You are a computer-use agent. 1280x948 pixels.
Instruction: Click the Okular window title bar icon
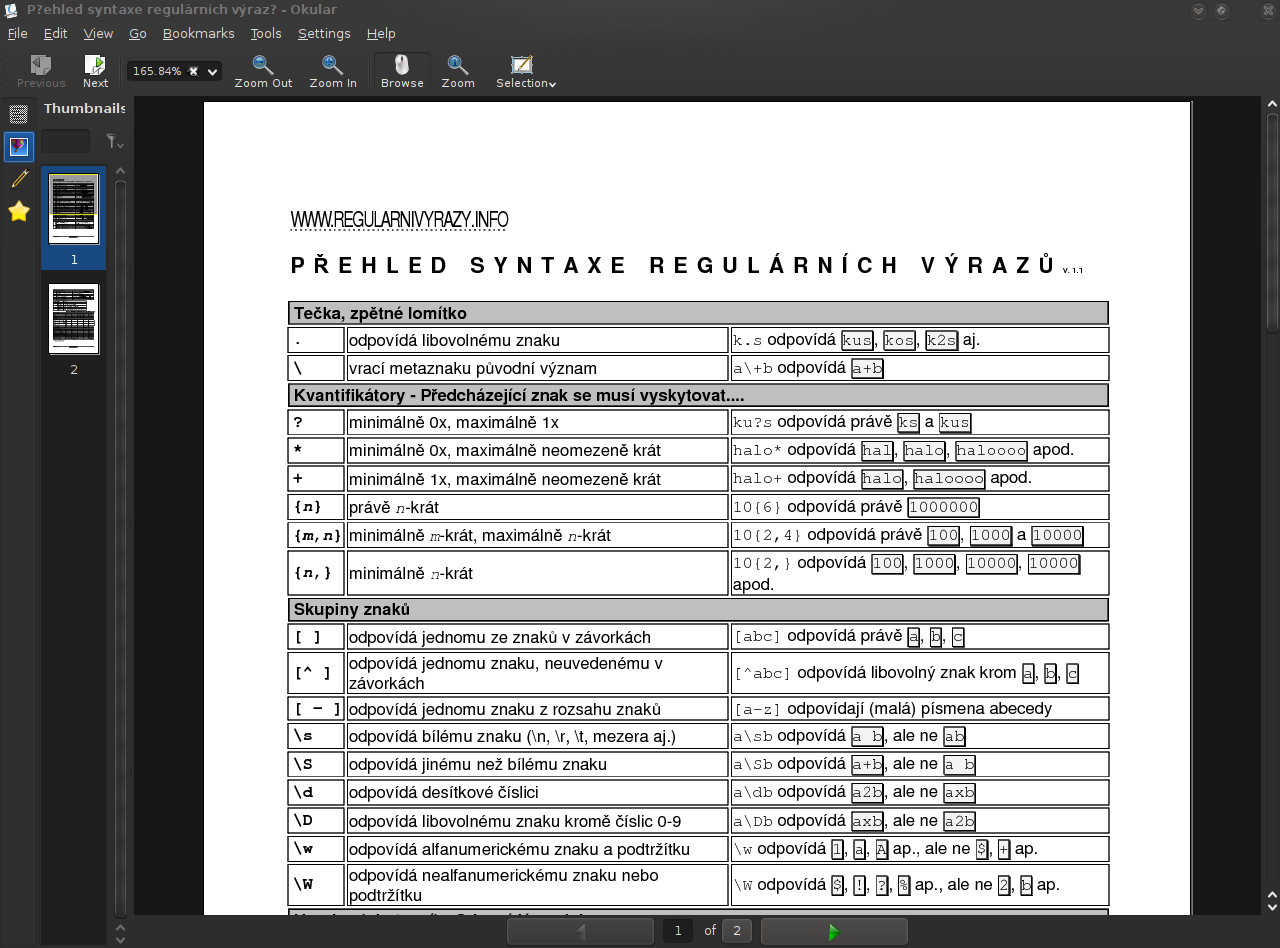click(10, 10)
